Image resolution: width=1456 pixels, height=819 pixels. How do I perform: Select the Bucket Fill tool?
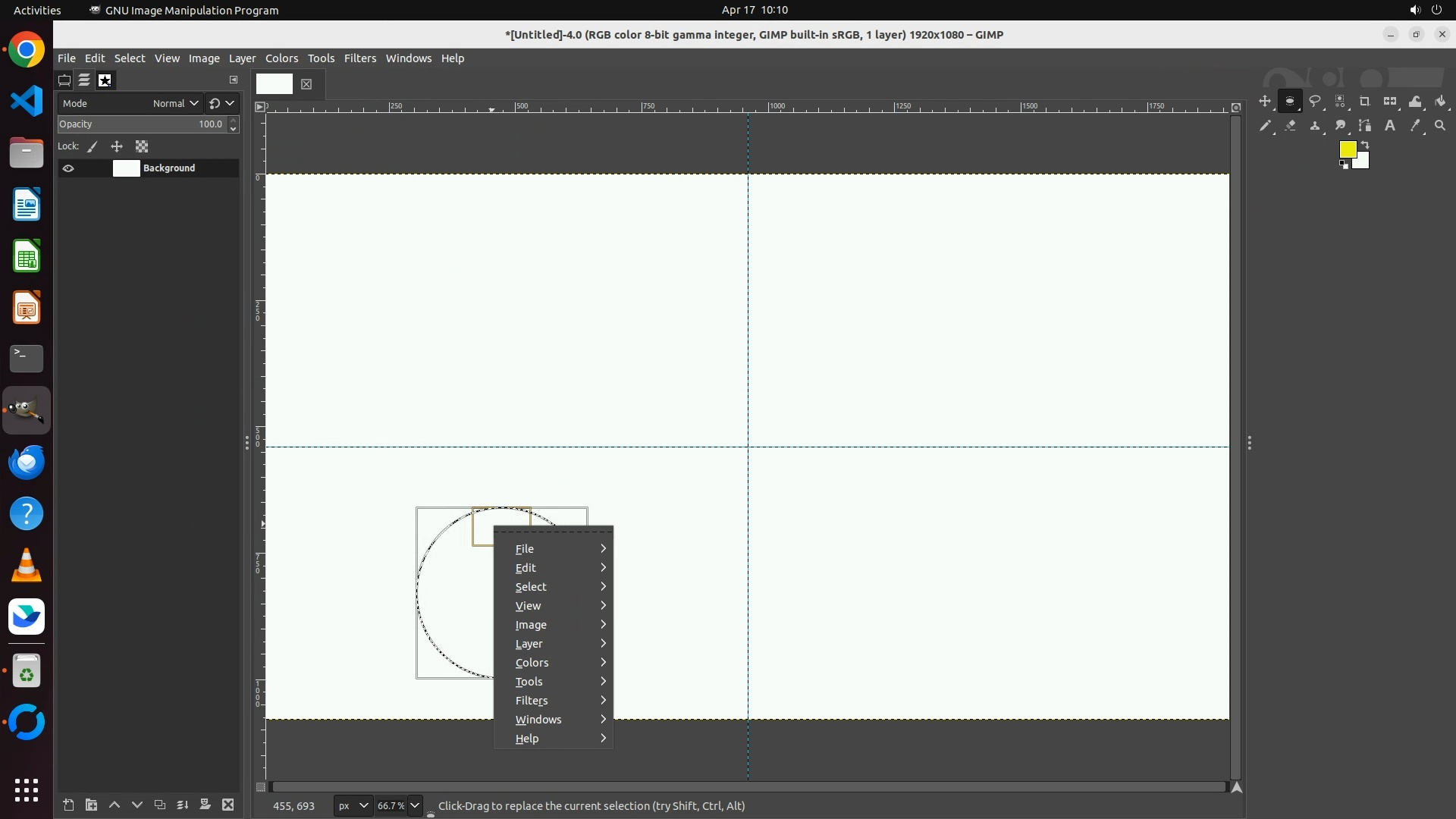pyautogui.click(x=1441, y=102)
